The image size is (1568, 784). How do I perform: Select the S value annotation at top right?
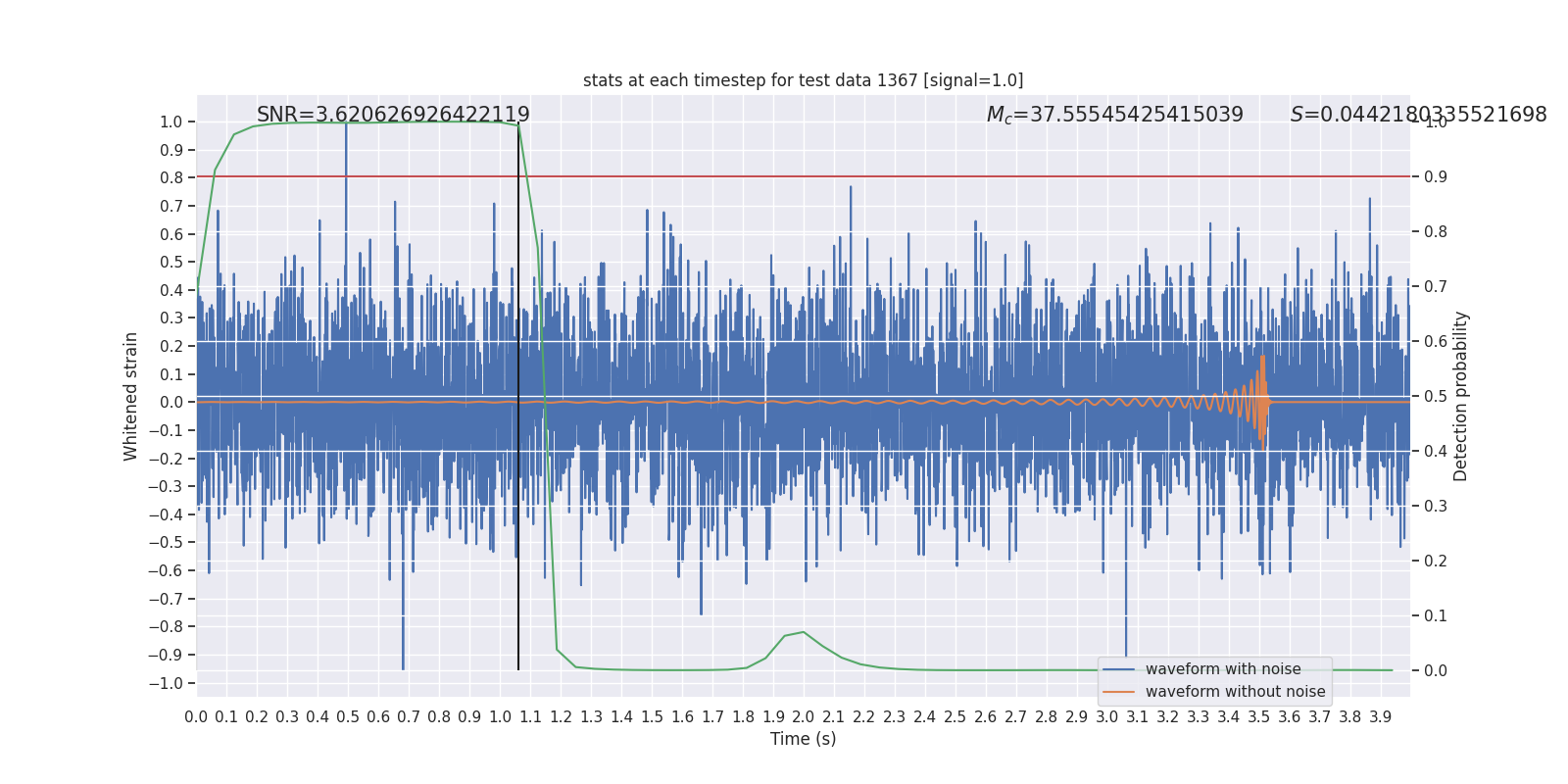[x=1418, y=115]
